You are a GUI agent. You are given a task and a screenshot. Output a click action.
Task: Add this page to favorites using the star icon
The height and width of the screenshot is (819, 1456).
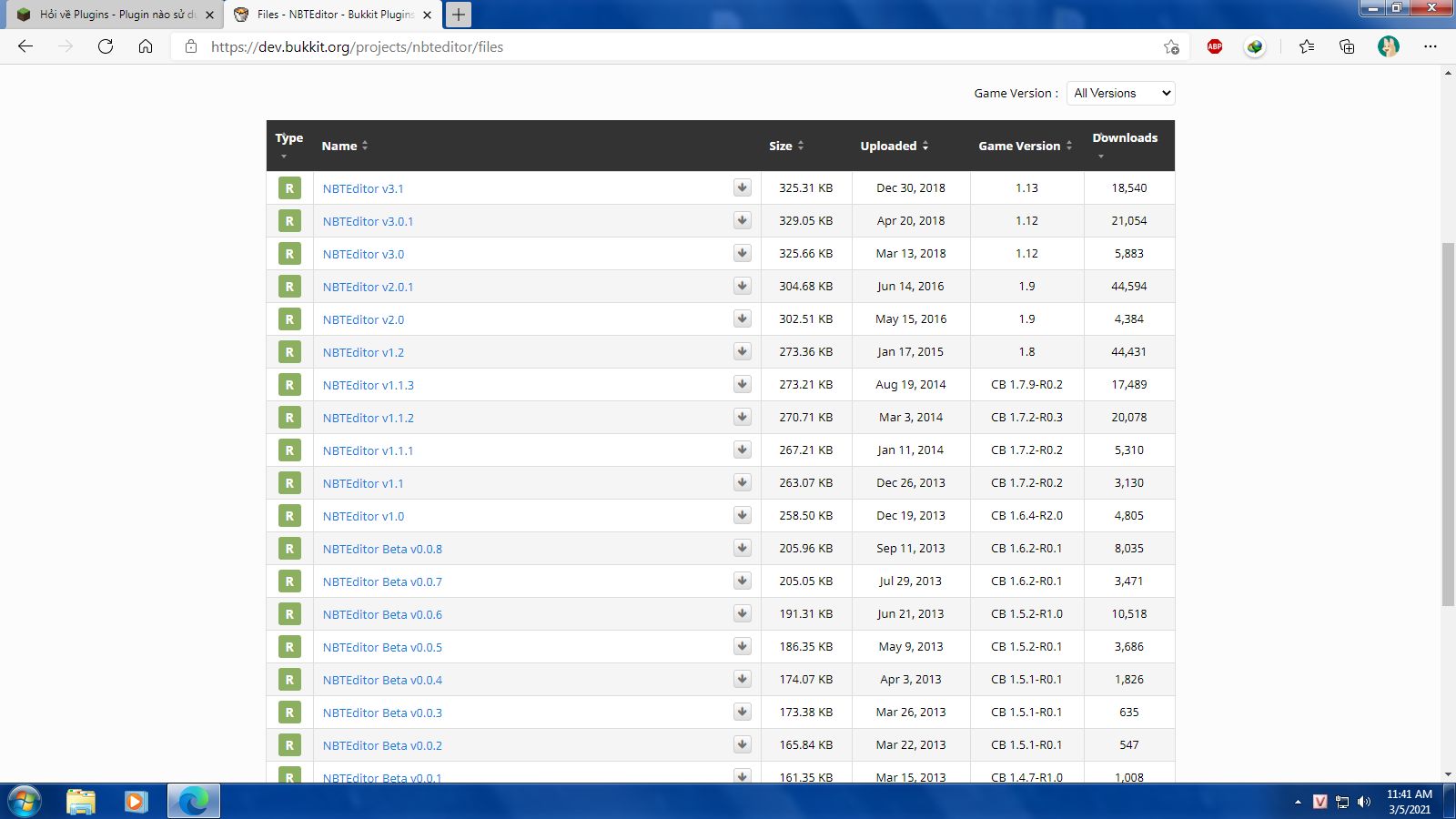coord(1171,46)
